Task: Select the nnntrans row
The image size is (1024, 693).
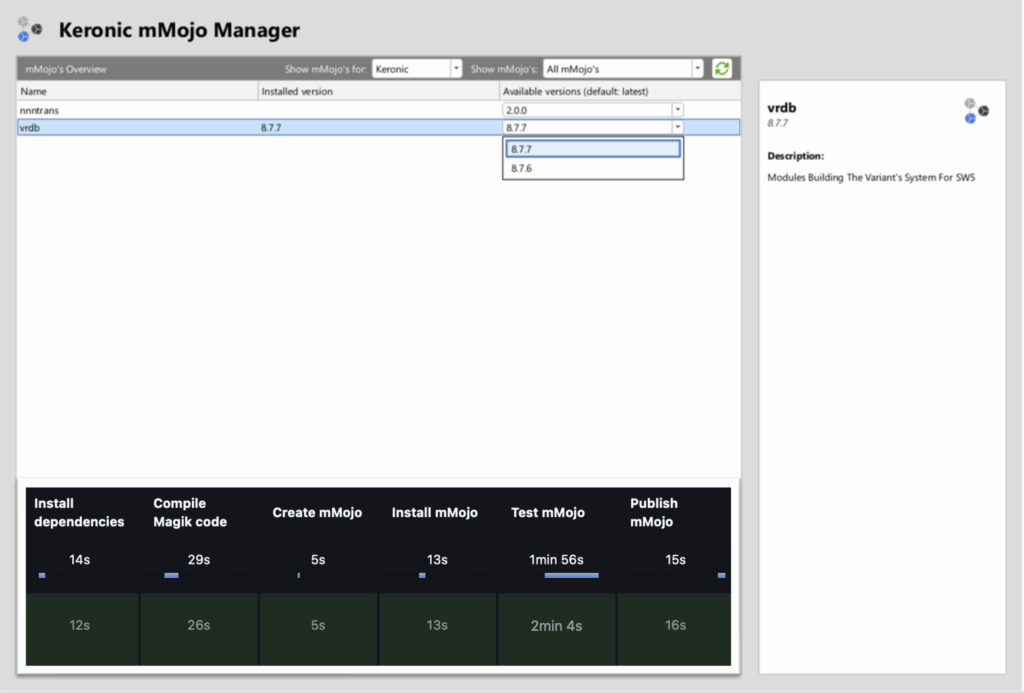Action: (379, 110)
